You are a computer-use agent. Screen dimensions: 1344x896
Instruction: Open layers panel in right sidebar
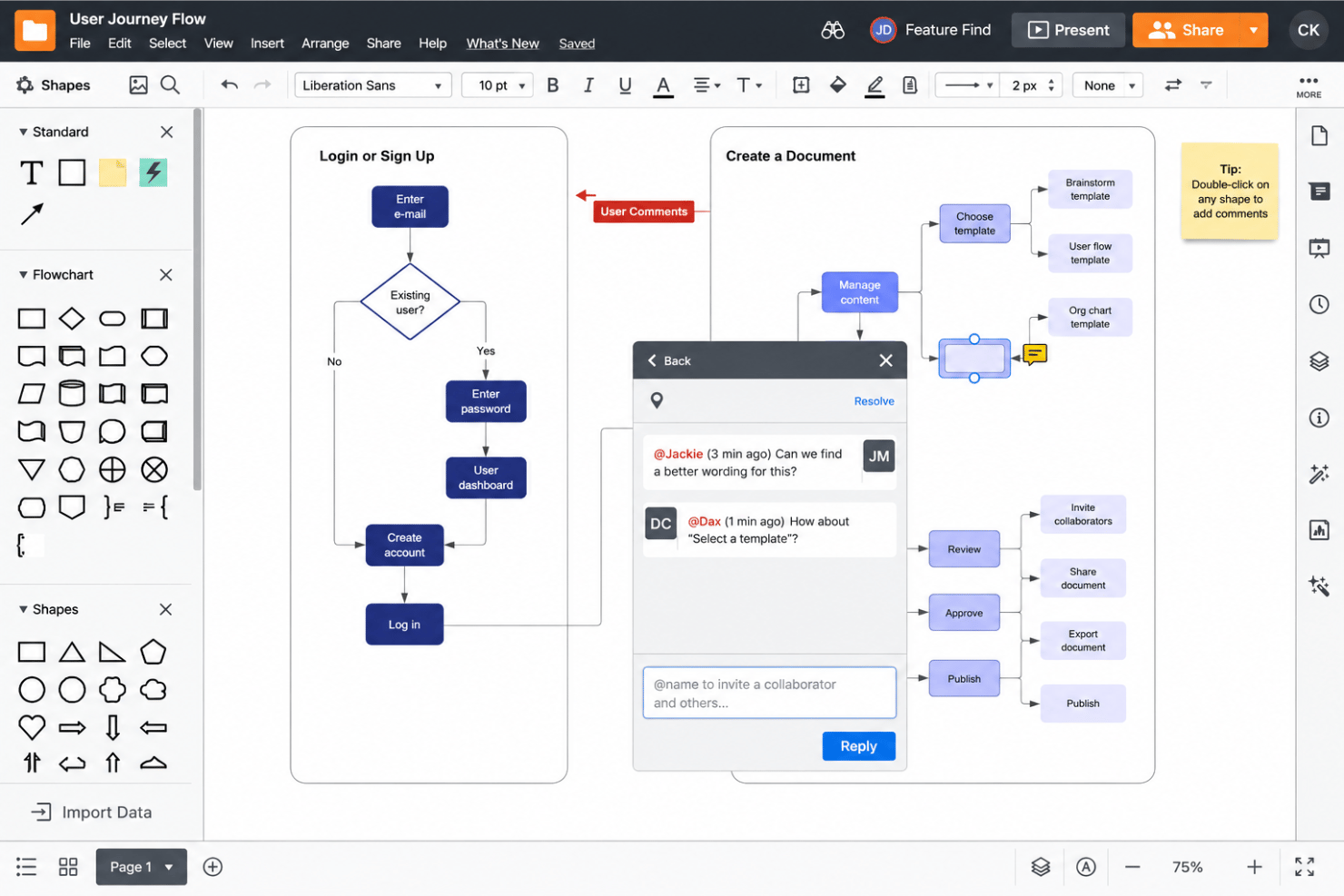coord(1319,361)
